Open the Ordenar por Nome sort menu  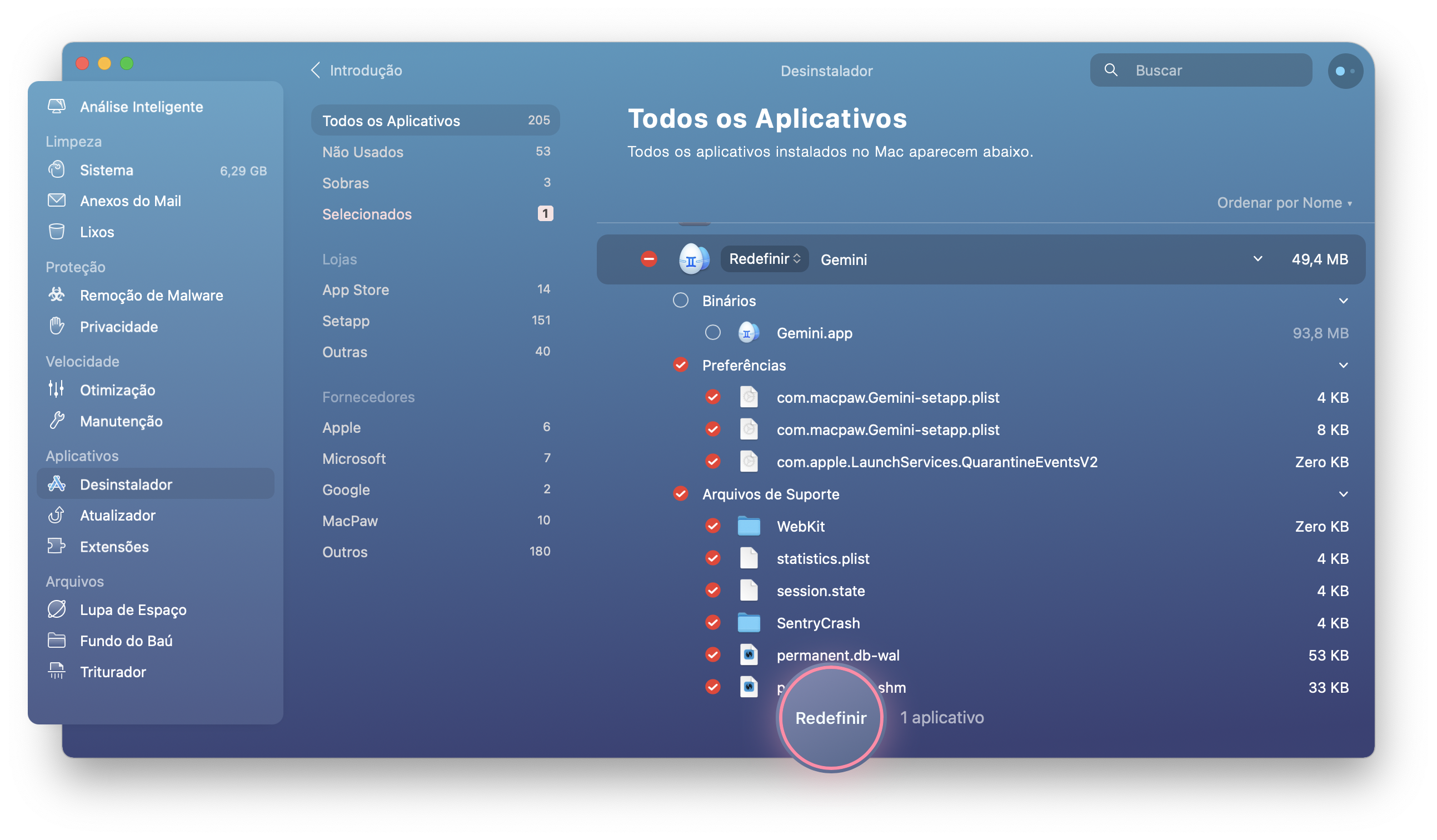(x=1284, y=203)
